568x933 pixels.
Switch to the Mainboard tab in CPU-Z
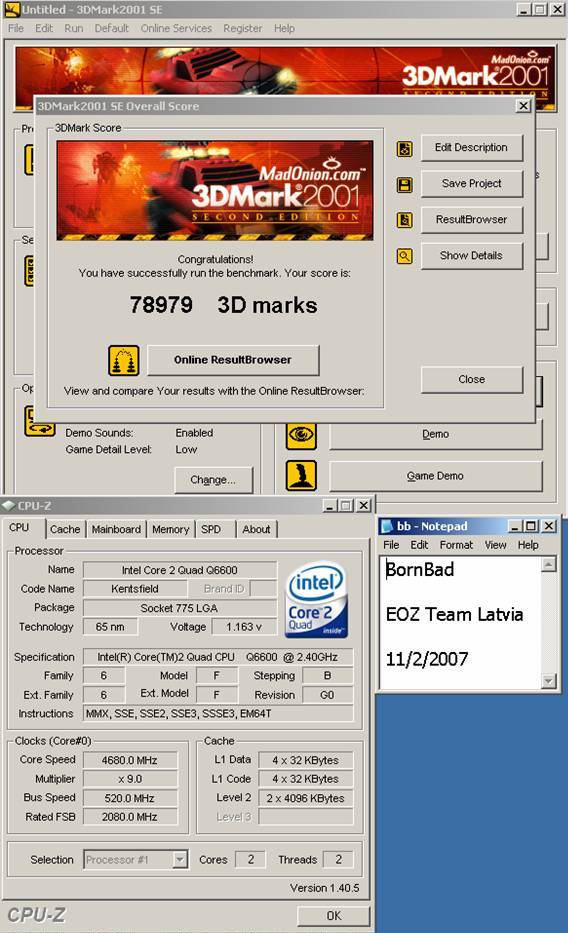(116, 529)
